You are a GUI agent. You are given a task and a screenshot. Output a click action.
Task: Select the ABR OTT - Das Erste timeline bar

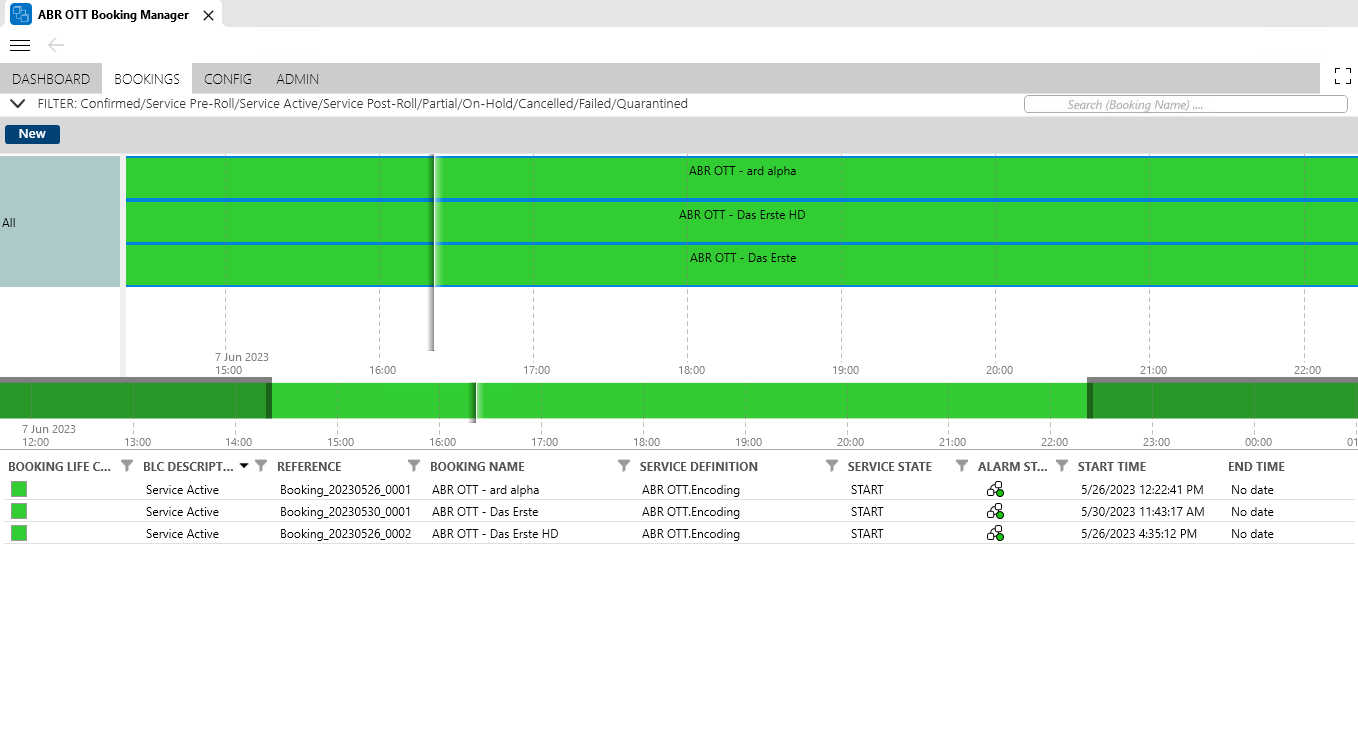(742, 264)
